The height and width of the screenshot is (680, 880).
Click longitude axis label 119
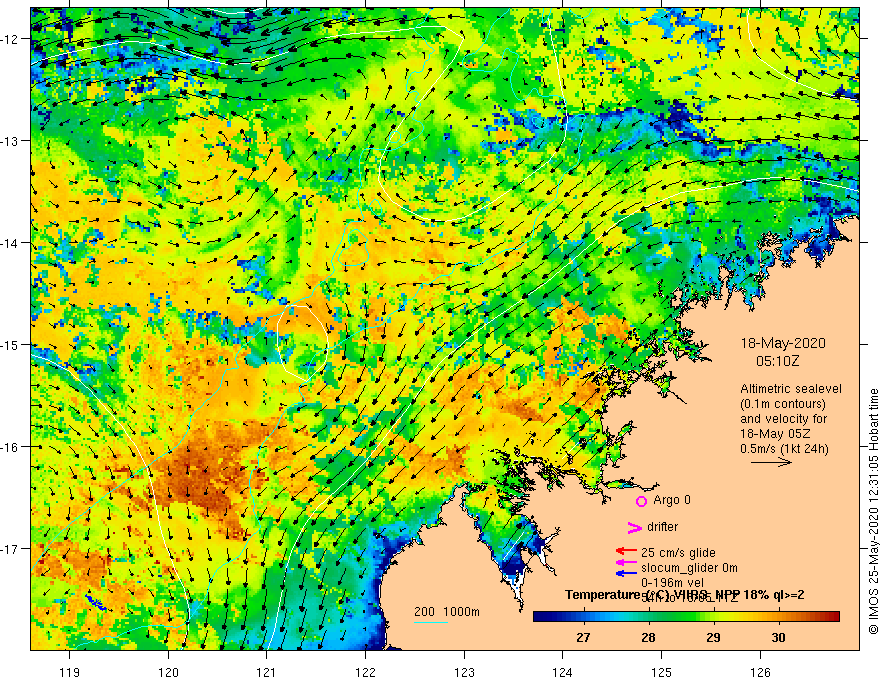[x=70, y=672]
